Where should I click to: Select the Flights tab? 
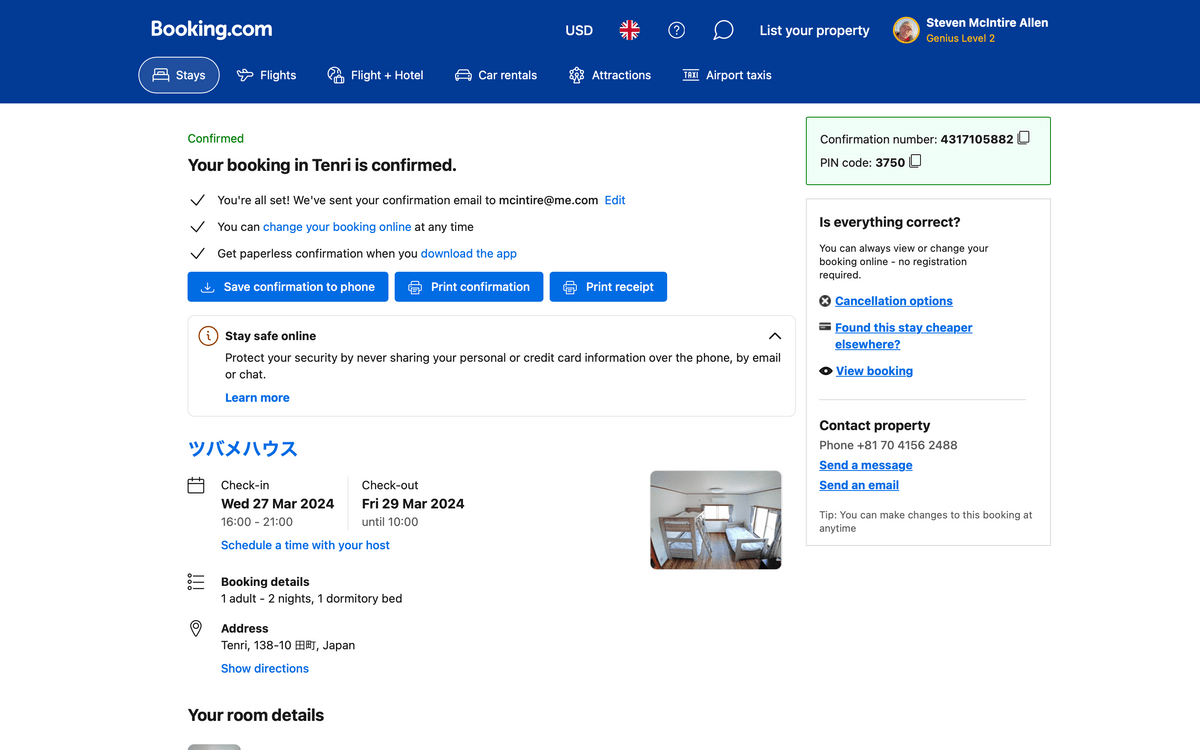click(266, 75)
